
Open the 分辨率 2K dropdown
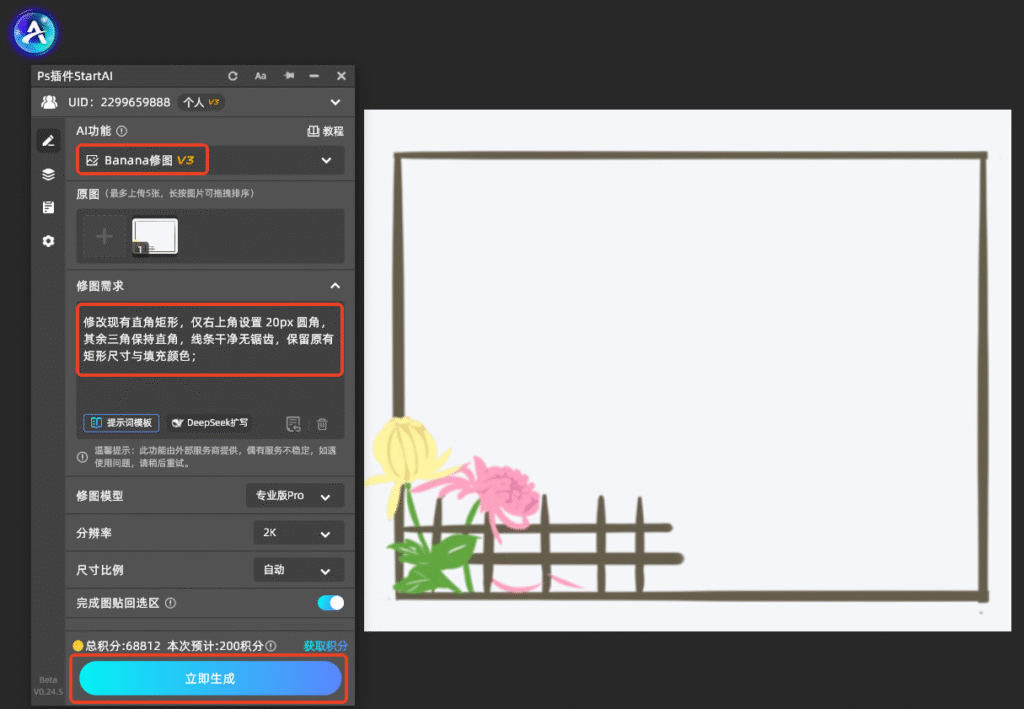pos(298,533)
